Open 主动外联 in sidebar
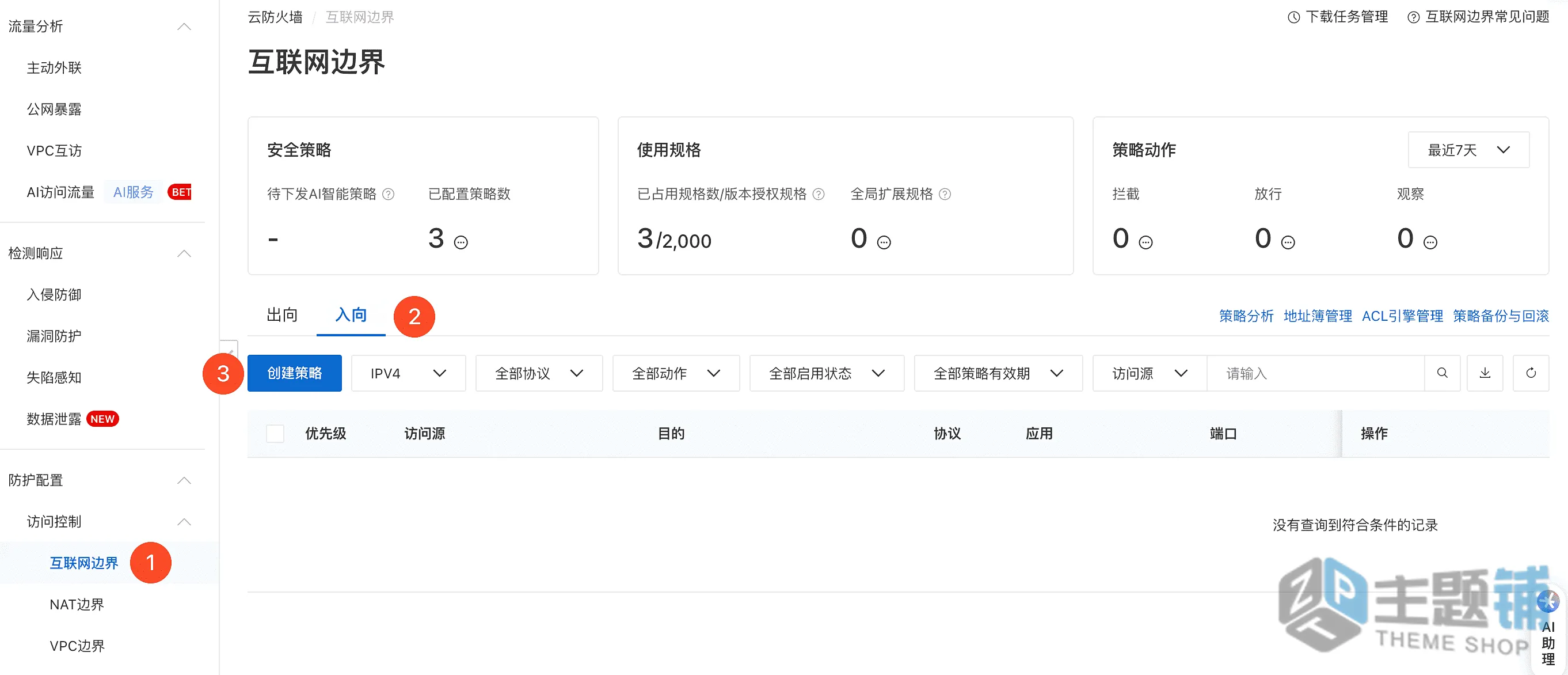Screen dimensions: 1568x675 (54, 67)
